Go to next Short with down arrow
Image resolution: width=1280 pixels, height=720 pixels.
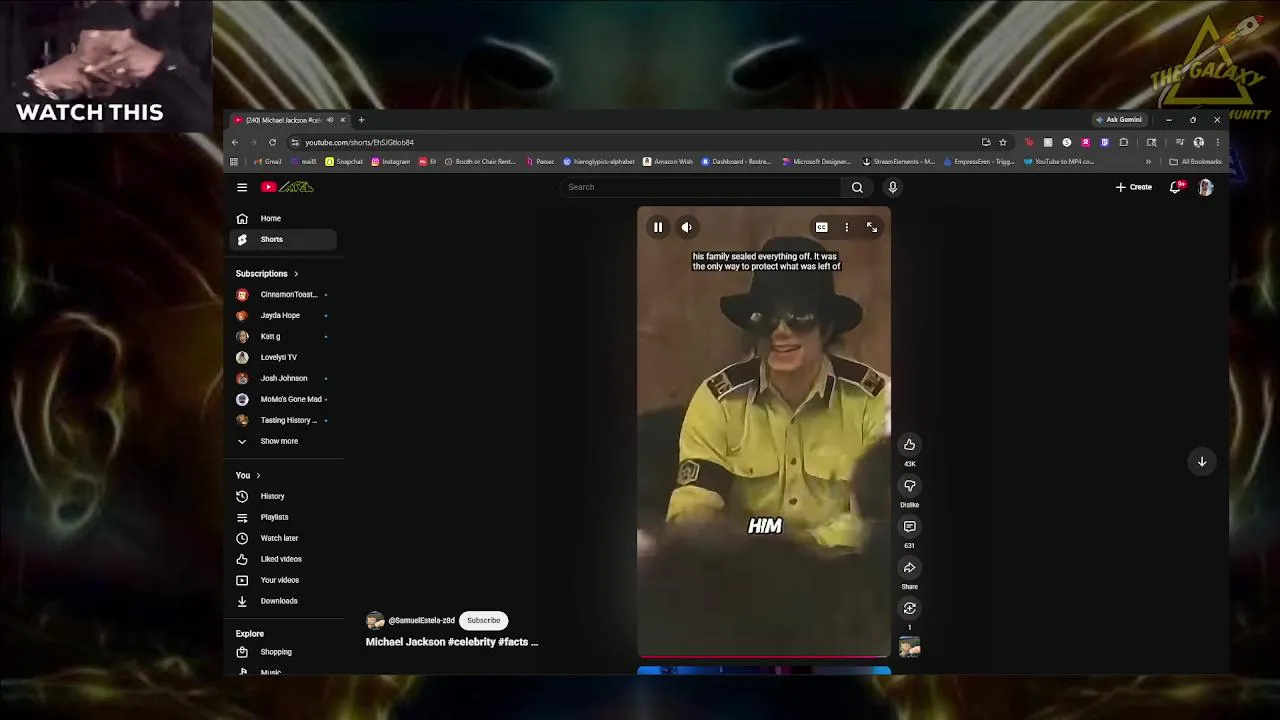click(x=1202, y=461)
